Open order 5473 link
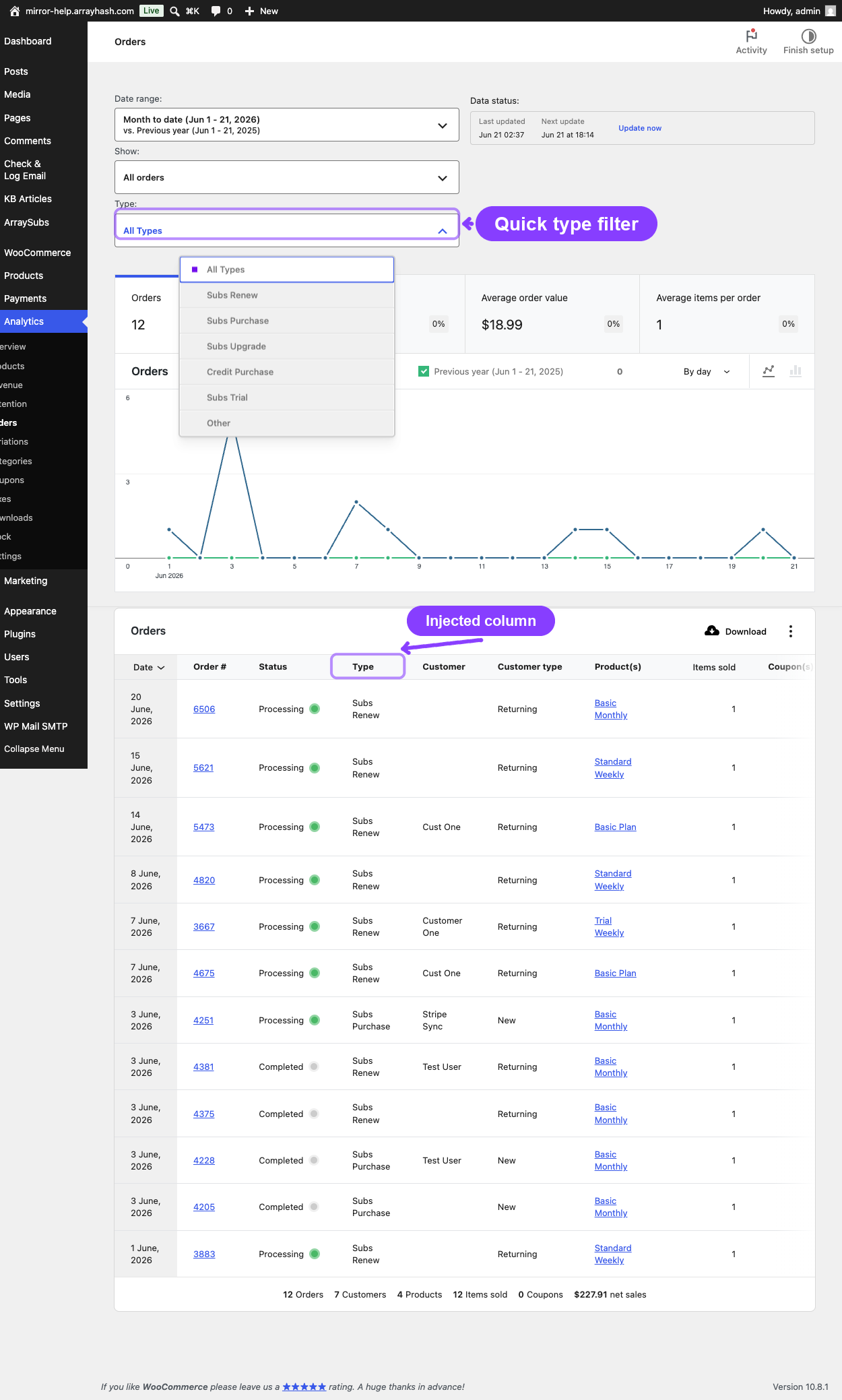This screenshot has height=1400, width=842. point(203,827)
